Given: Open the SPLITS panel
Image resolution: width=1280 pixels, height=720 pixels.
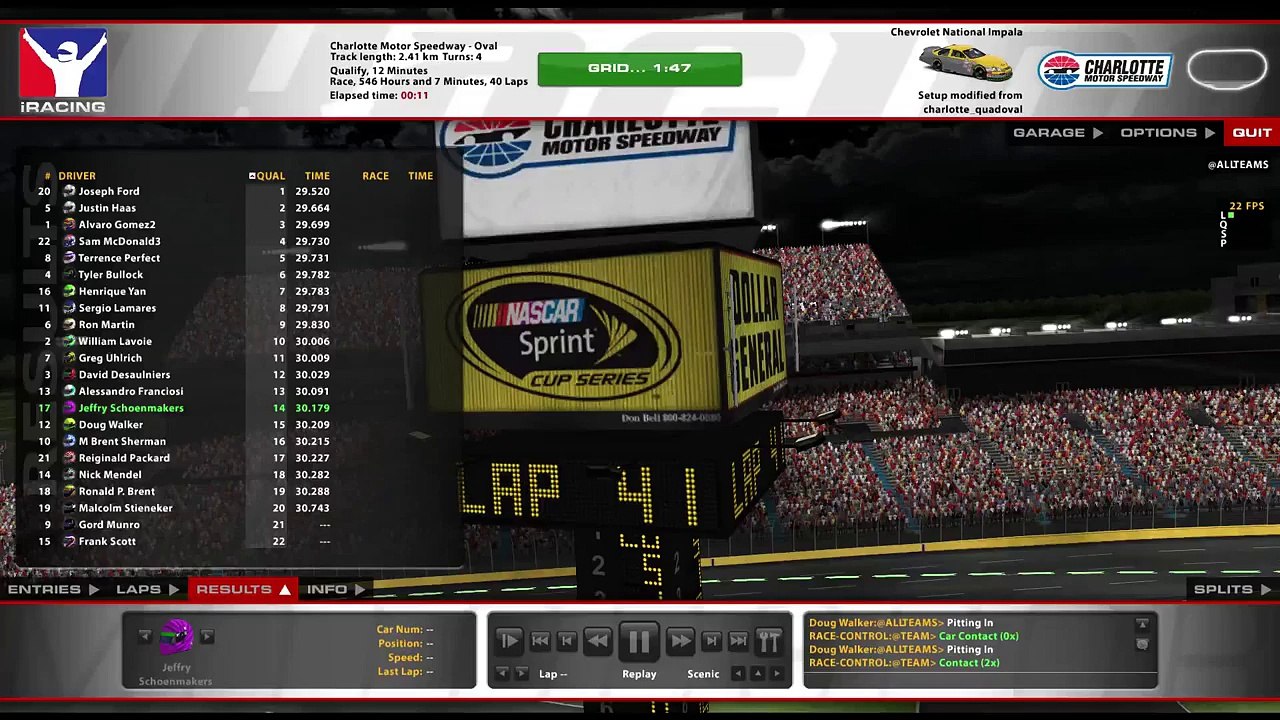Looking at the screenshot, I should tap(1232, 589).
